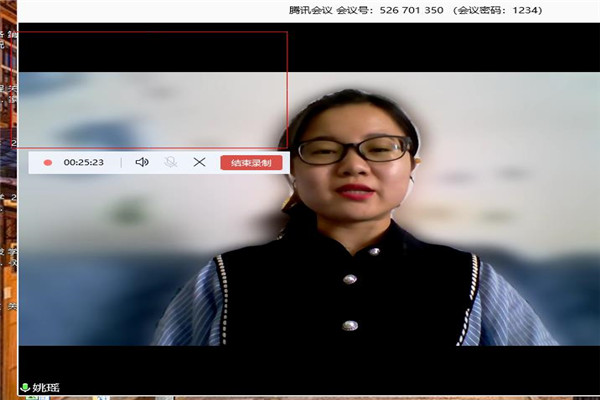The width and height of the screenshot is (600, 400).
Task: Toggle the muted microphone in the recording toolbar
Action: (171, 162)
